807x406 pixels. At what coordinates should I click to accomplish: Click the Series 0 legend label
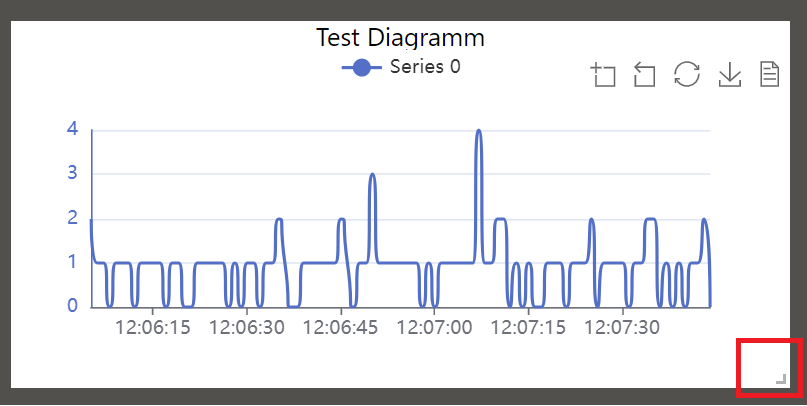[x=425, y=68]
